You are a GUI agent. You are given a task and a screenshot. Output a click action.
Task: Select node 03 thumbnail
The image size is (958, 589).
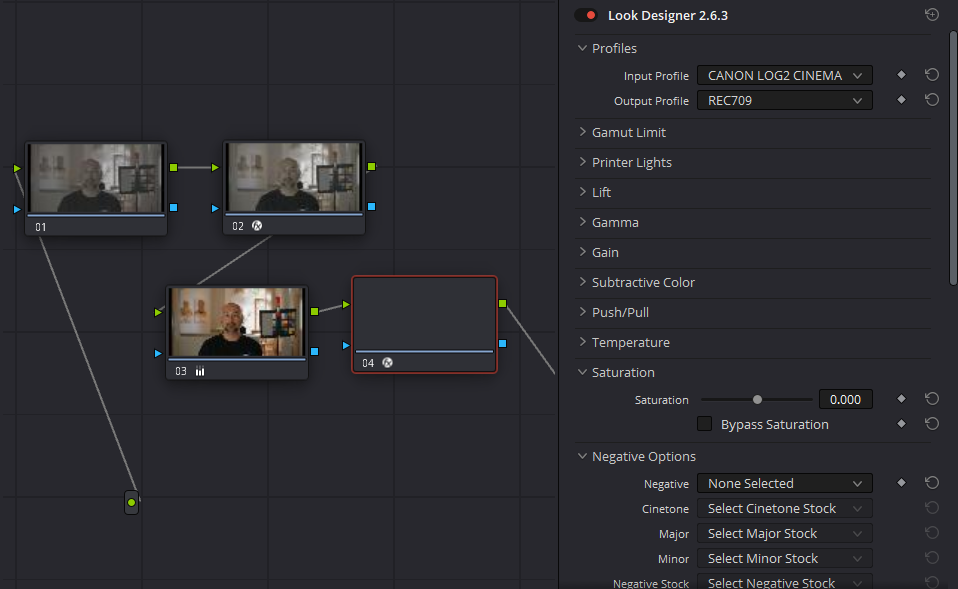click(237, 322)
